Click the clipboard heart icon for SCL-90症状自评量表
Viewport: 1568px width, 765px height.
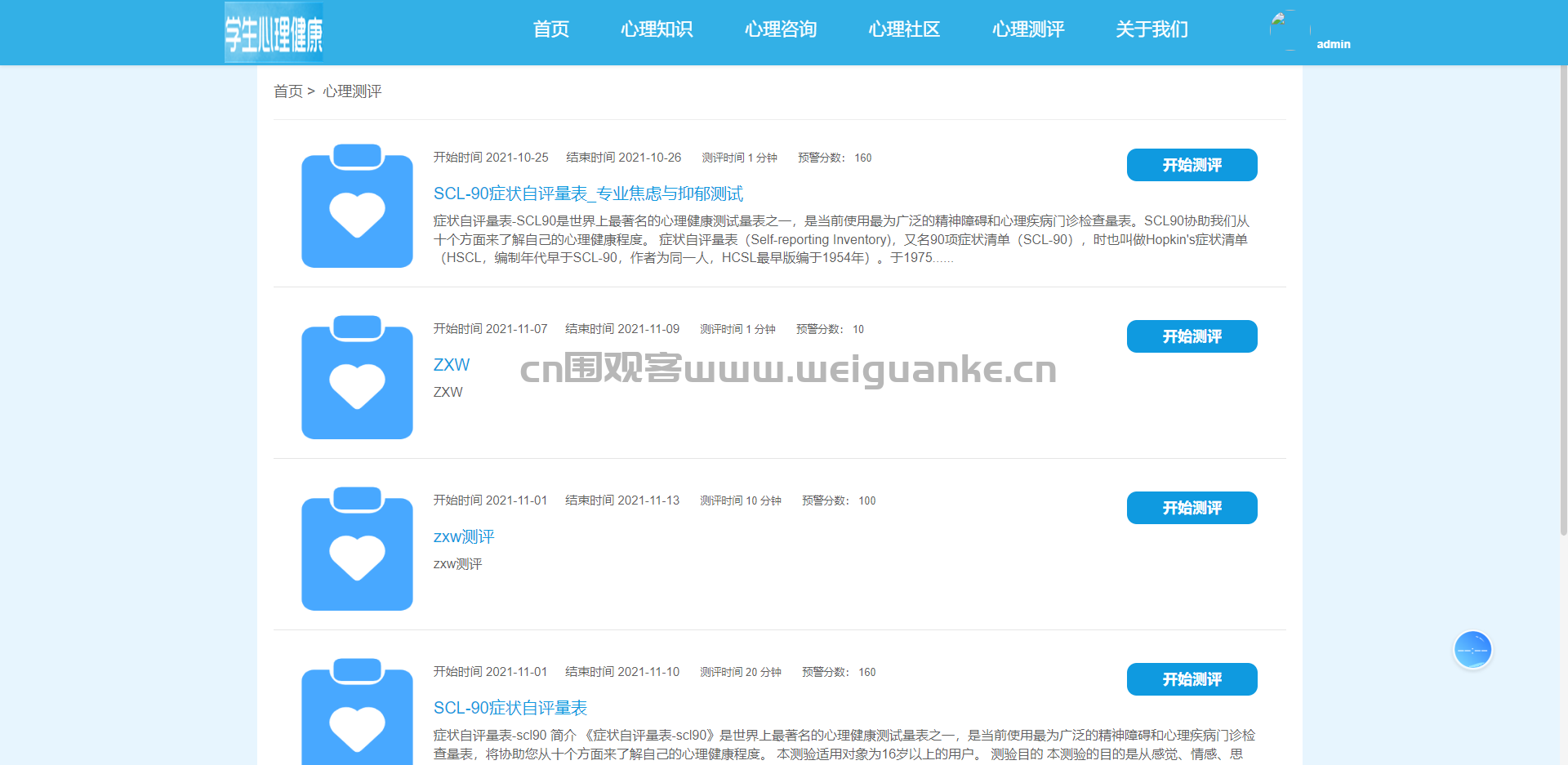(x=357, y=712)
